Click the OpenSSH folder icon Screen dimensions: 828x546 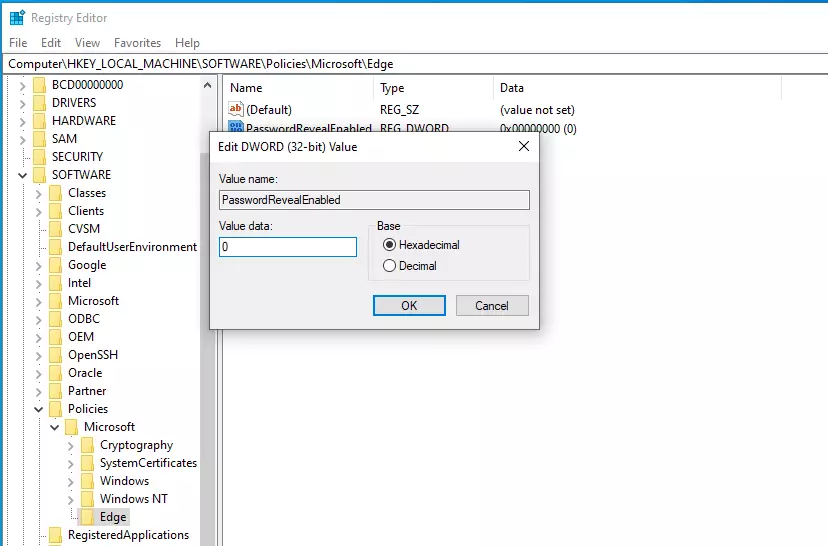coord(55,354)
